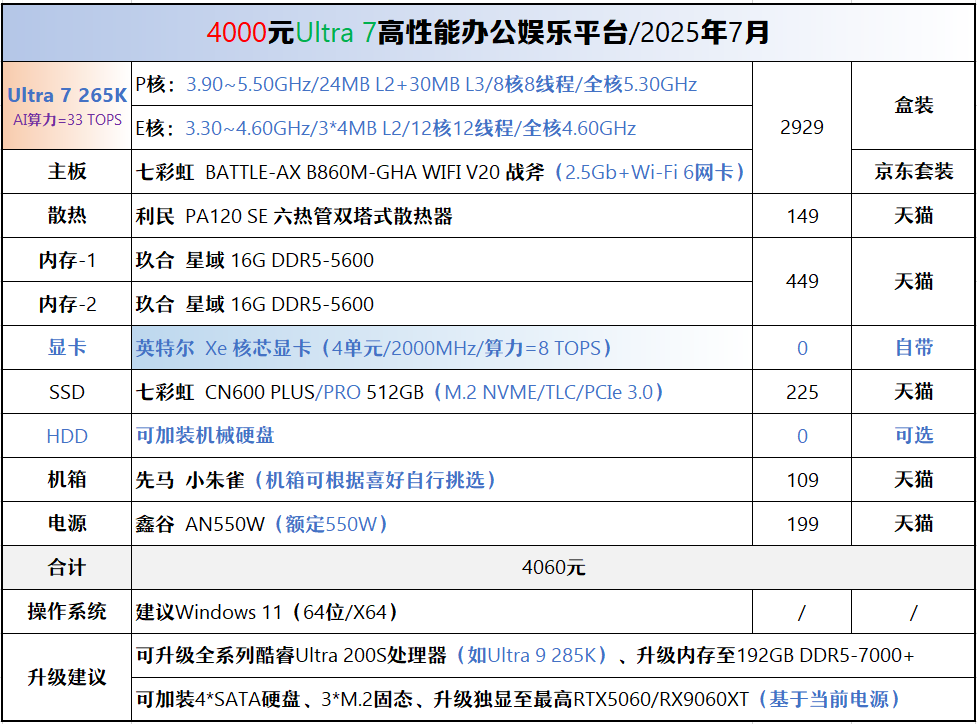Select the "机箱" row label
Screen dimensions: 977x724
(x=67, y=480)
